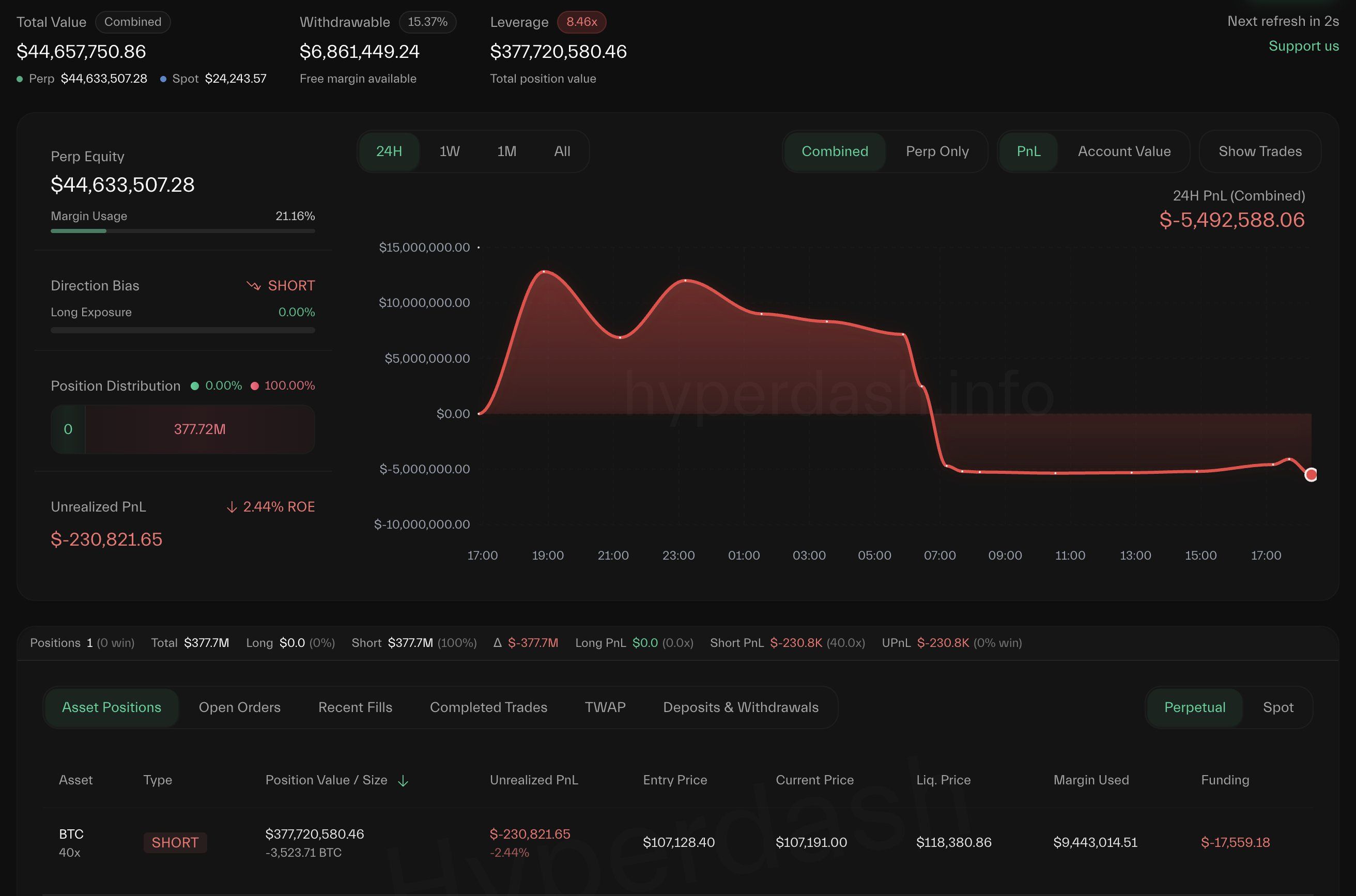1356x896 pixels.
Task: Click the red dot in Position Distribution
Action: point(255,385)
